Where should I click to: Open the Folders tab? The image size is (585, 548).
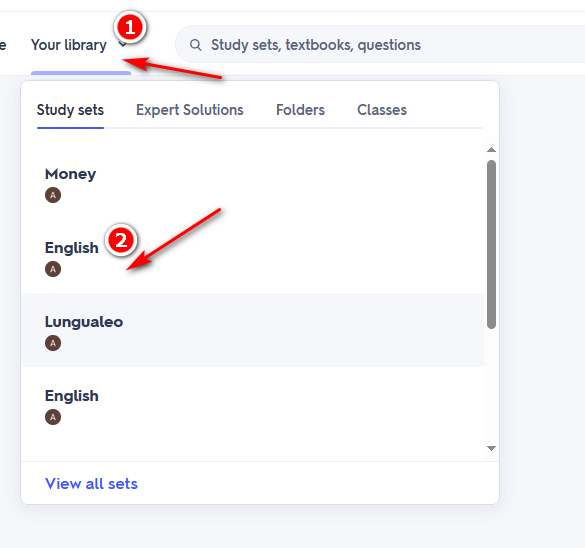(x=300, y=110)
